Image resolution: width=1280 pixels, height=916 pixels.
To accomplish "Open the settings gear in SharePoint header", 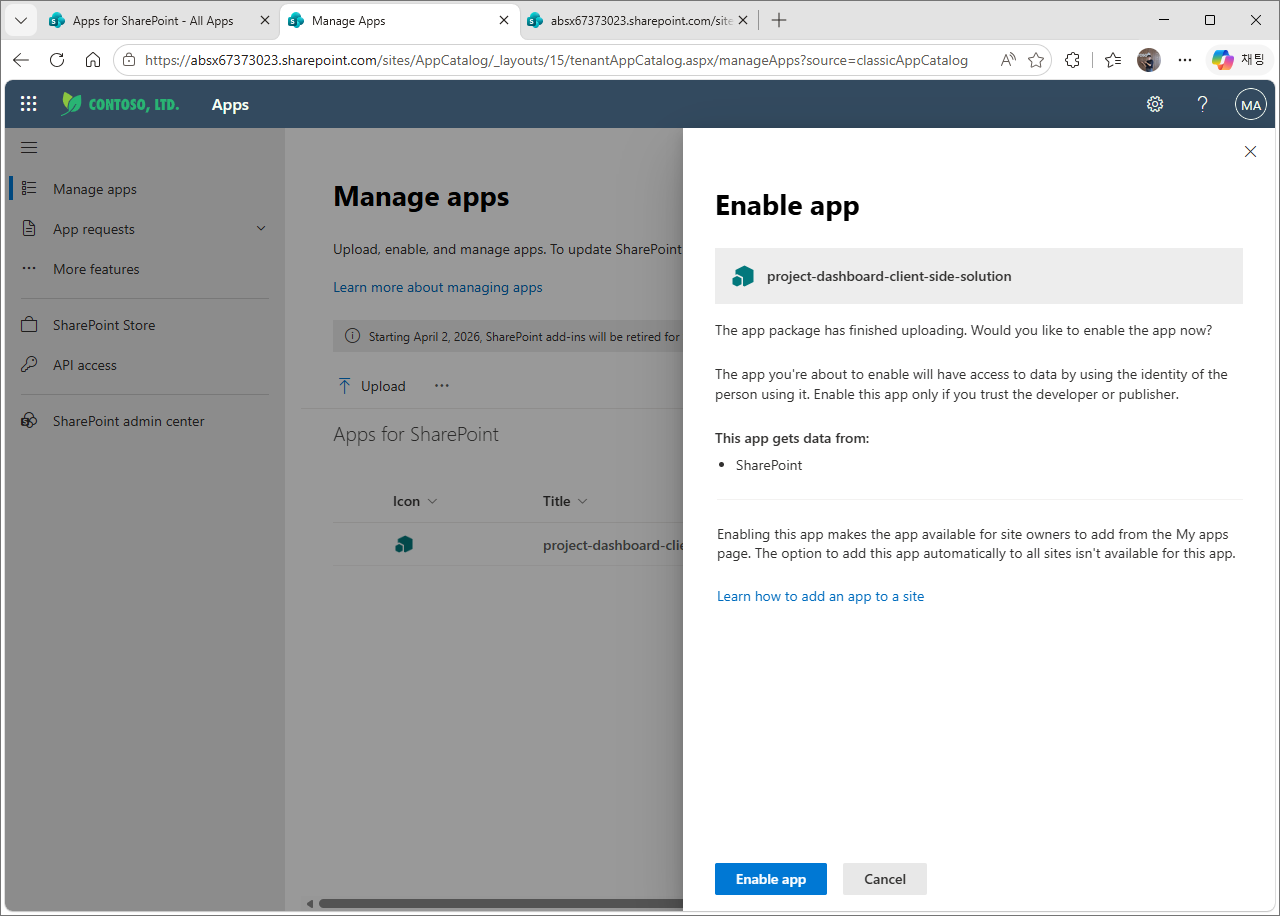I will click(1155, 104).
